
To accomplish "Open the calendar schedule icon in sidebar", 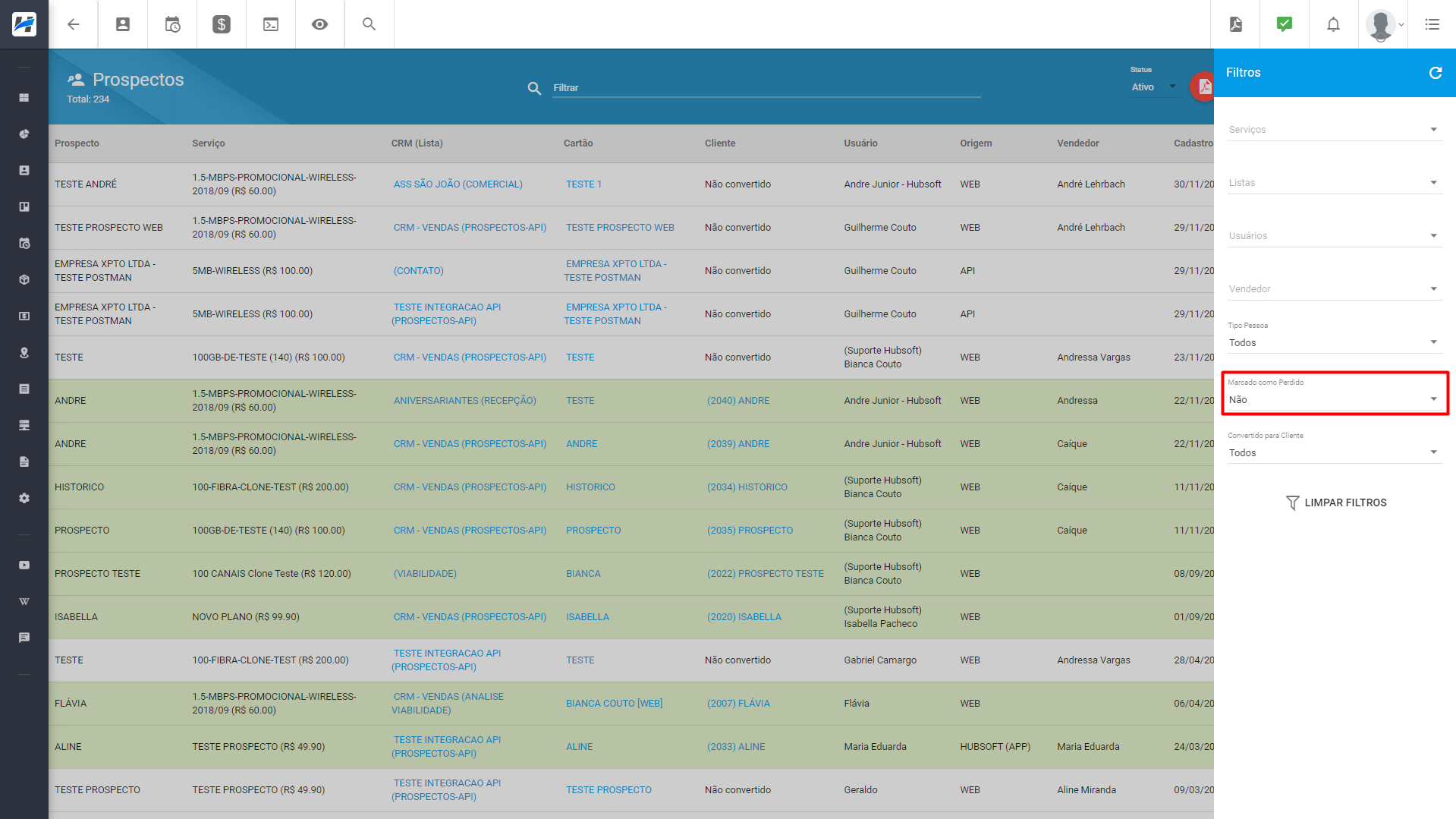I will (24, 243).
